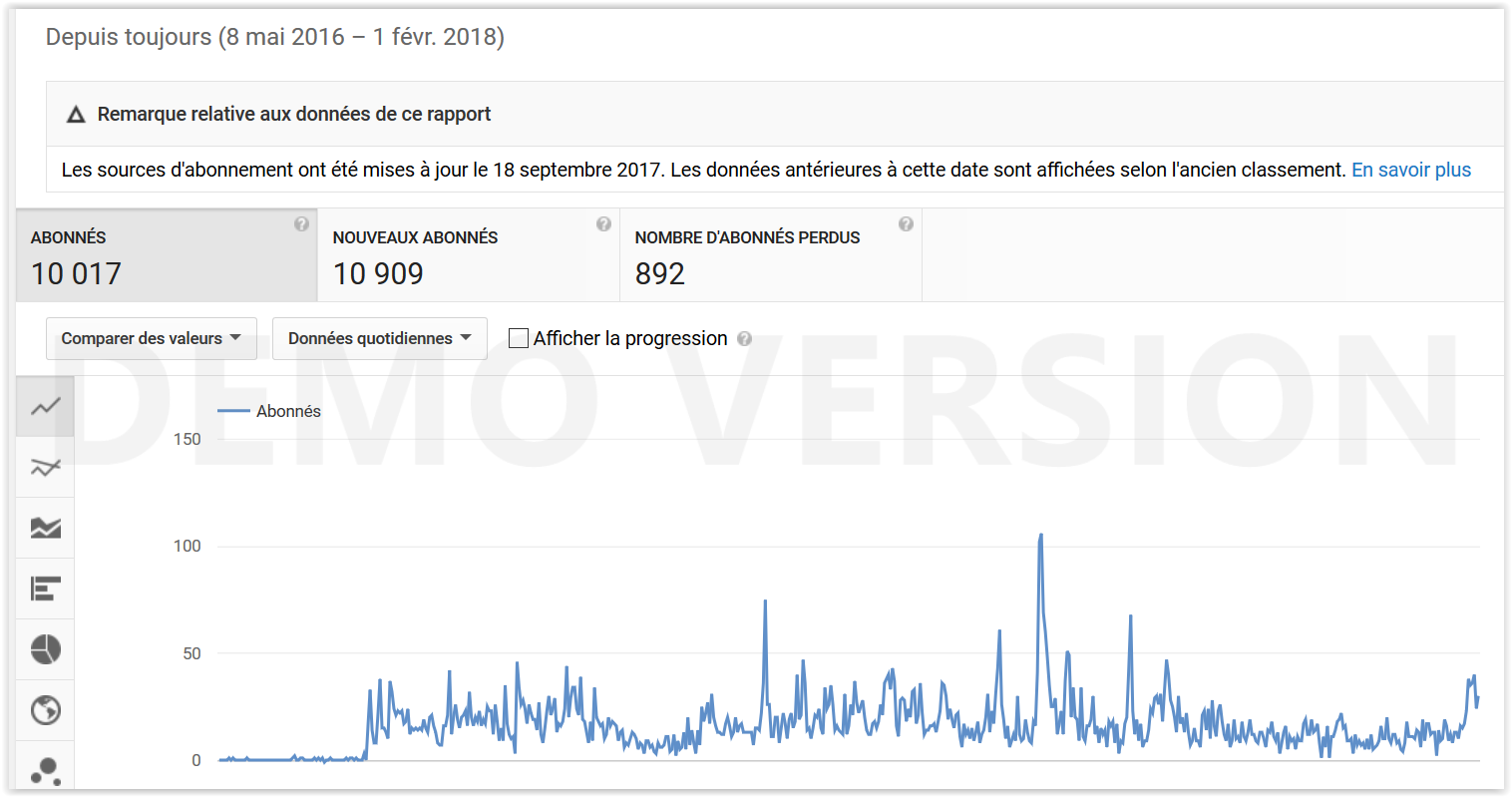The height and width of the screenshot is (797, 1512).
Task: Select the bar chart view icon
Action: click(x=45, y=589)
